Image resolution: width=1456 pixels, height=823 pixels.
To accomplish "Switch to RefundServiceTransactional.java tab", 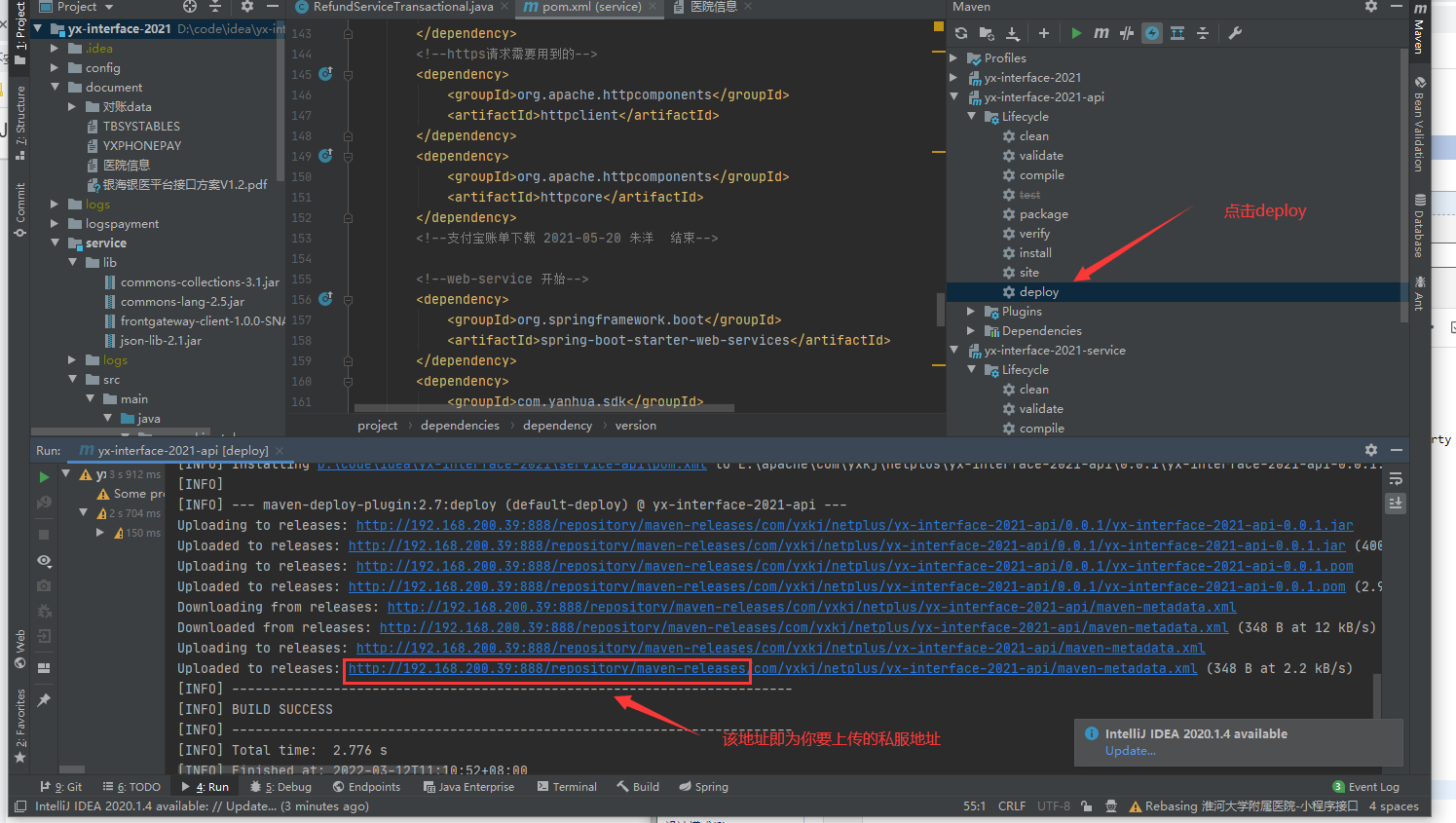I will [403, 7].
